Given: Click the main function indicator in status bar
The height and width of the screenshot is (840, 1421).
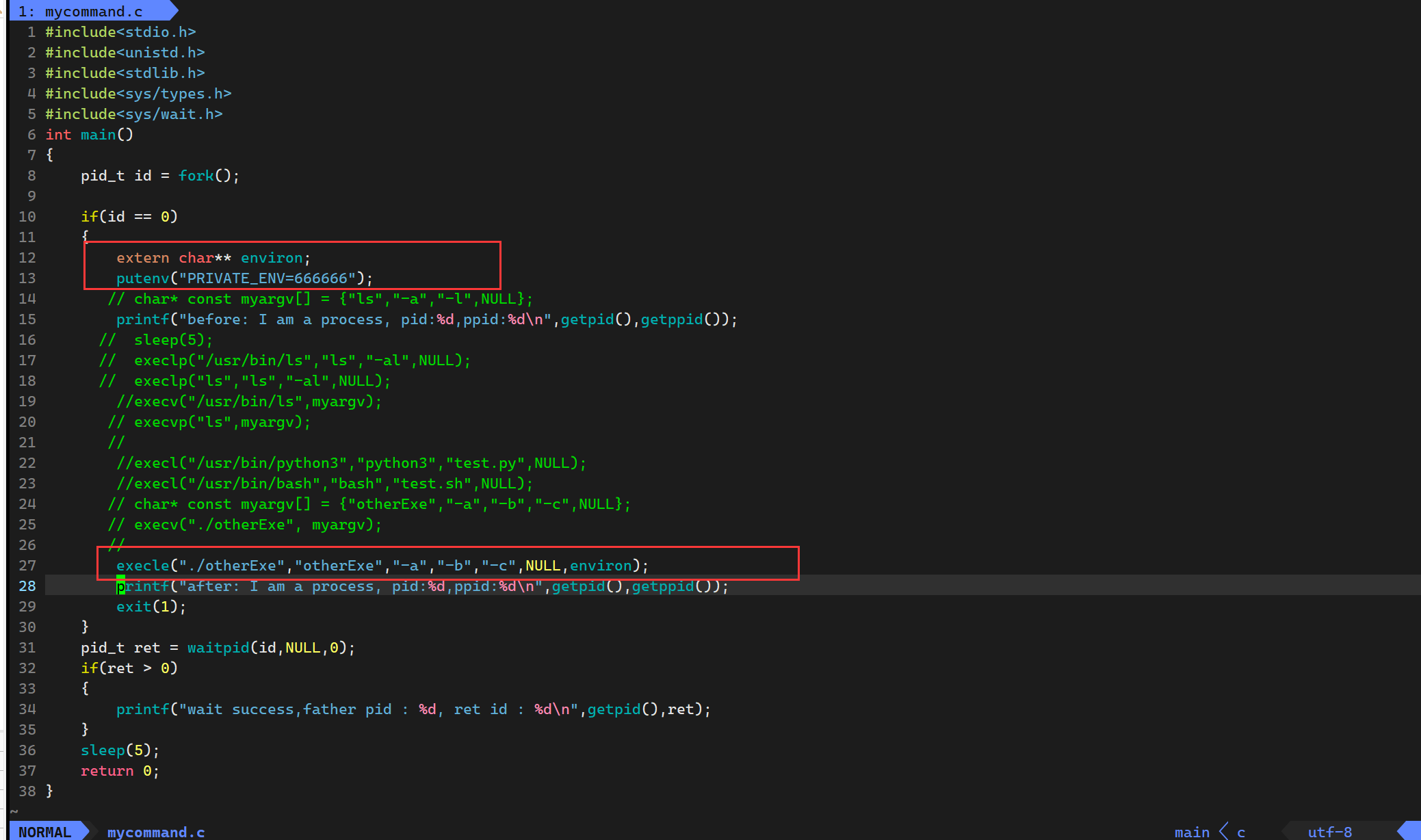Looking at the screenshot, I should [x=1192, y=832].
